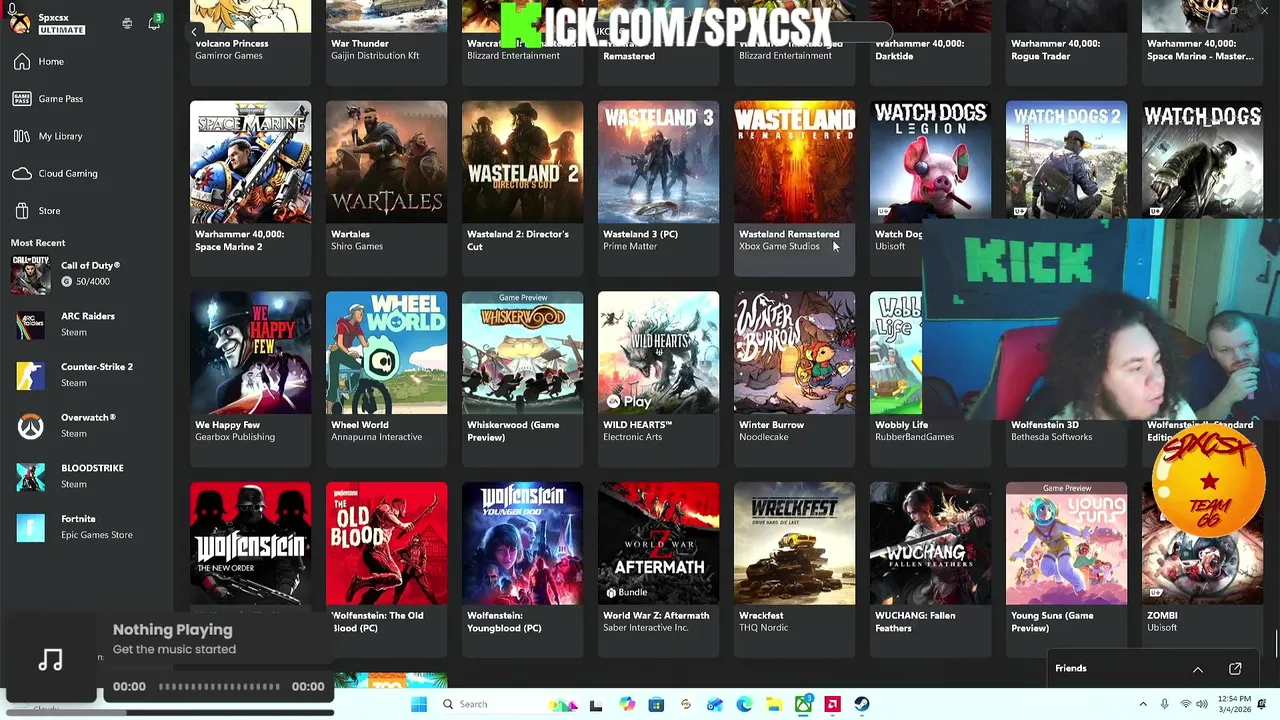Open the Store section in the sidebar
The height and width of the screenshot is (720, 1280).
point(85,211)
